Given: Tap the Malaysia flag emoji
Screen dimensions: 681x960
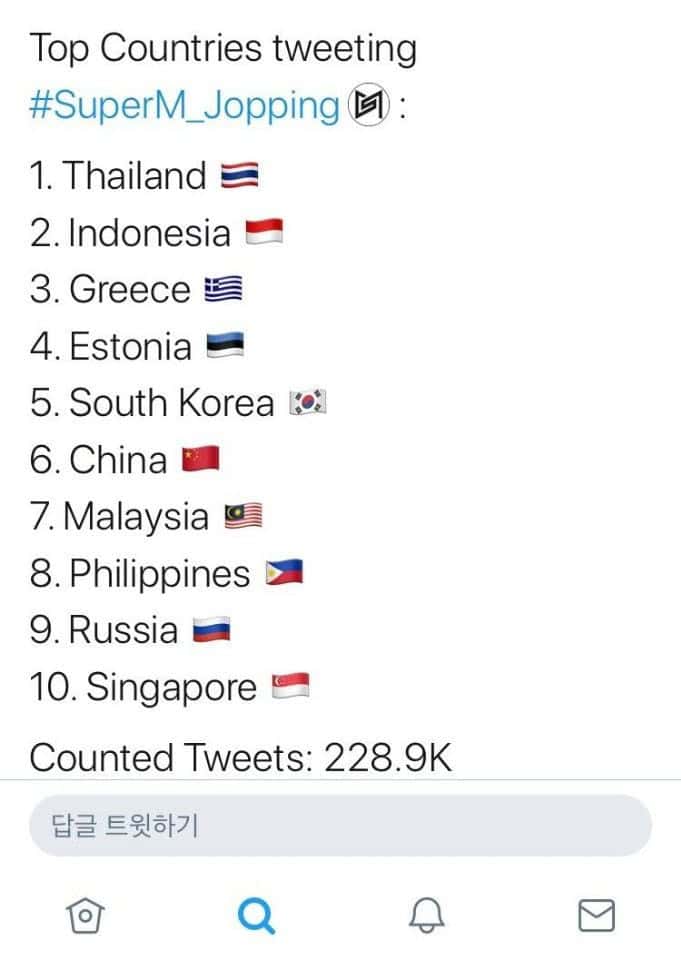Looking at the screenshot, I should [x=243, y=517].
